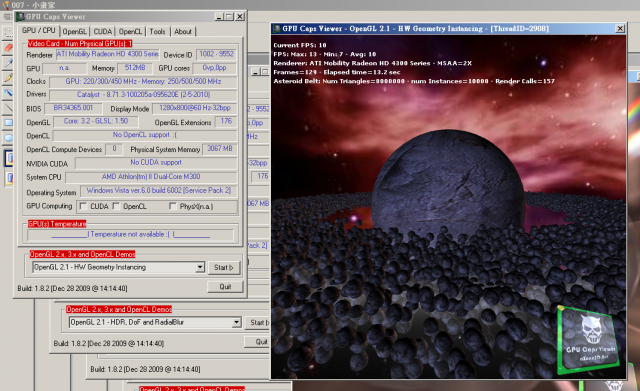
Task: Minimize the GPU Caps Viewer window behind
Action: coord(256,72)
